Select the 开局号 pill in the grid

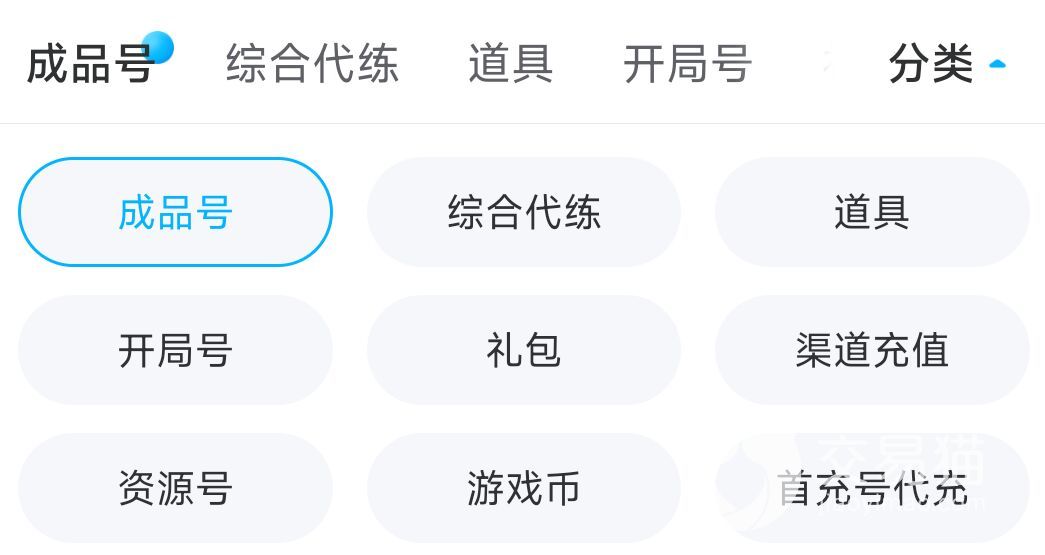175,350
